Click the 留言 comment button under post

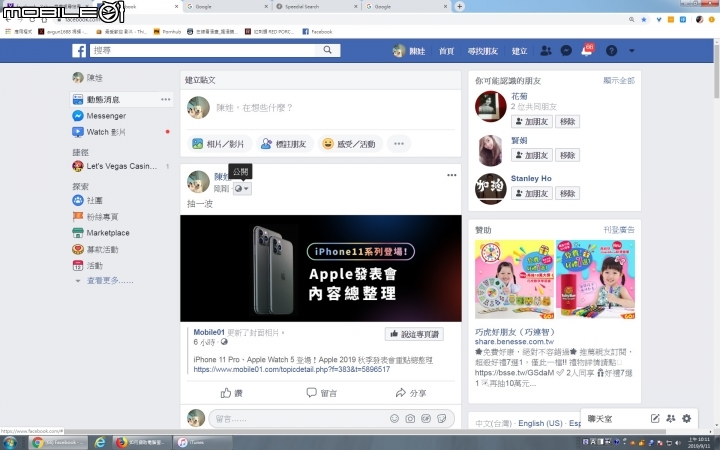(321, 393)
